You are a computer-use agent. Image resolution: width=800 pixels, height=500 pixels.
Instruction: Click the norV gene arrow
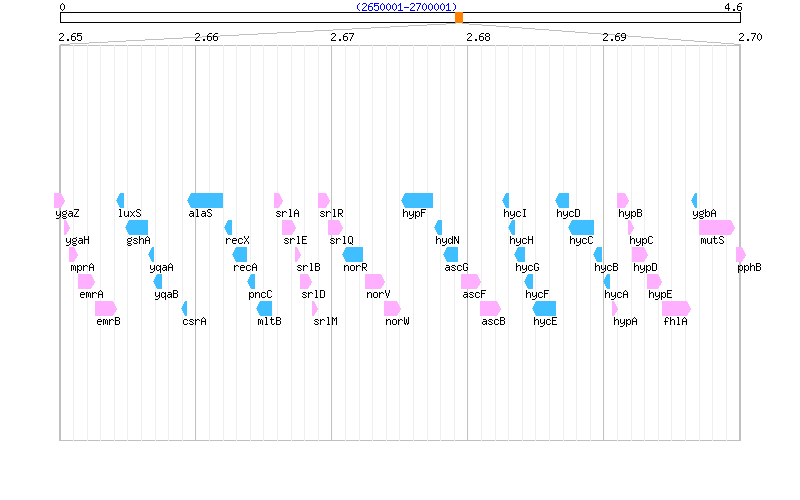pos(374,281)
